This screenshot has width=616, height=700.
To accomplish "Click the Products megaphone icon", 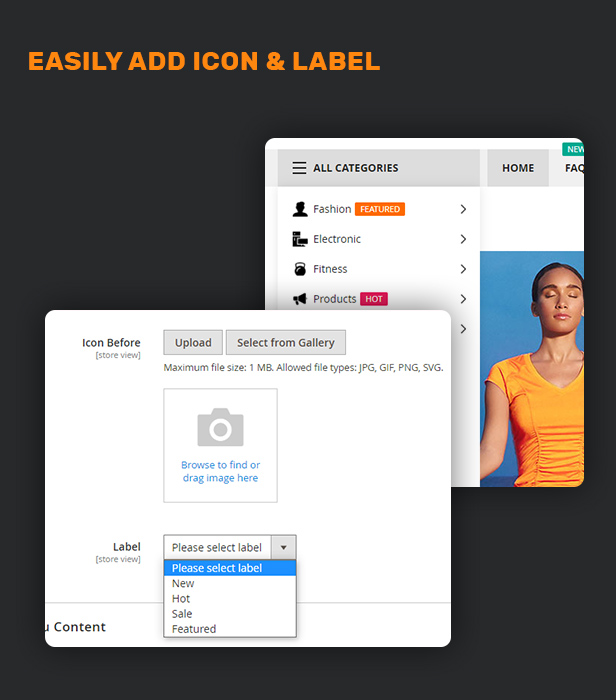I will click(300, 299).
